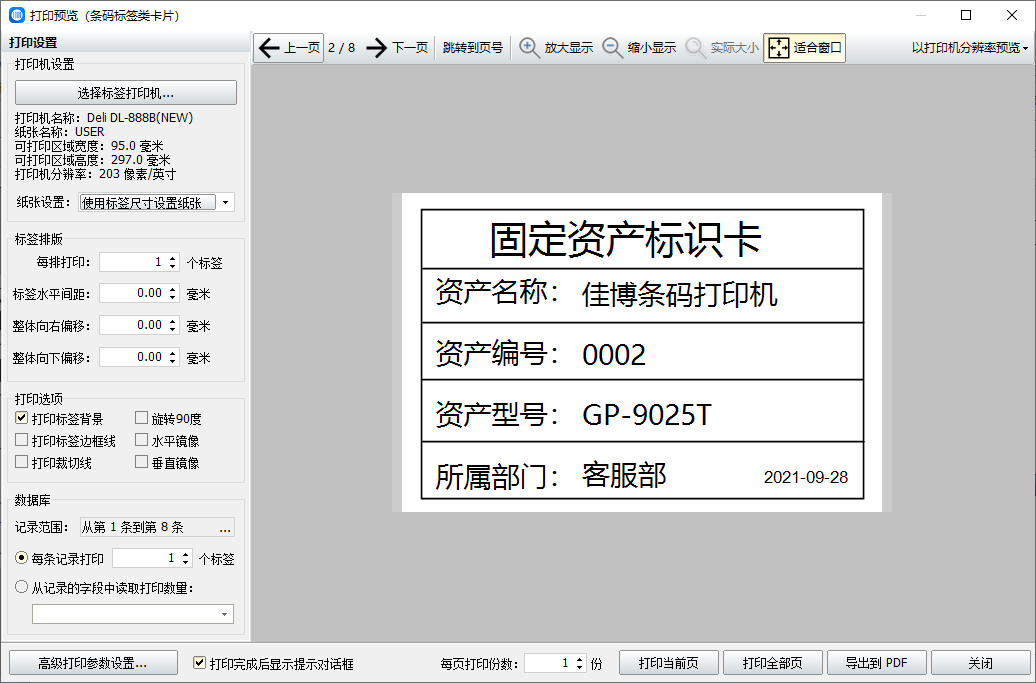
Task: Click the page indicator 2 / 8
Action: point(342,48)
